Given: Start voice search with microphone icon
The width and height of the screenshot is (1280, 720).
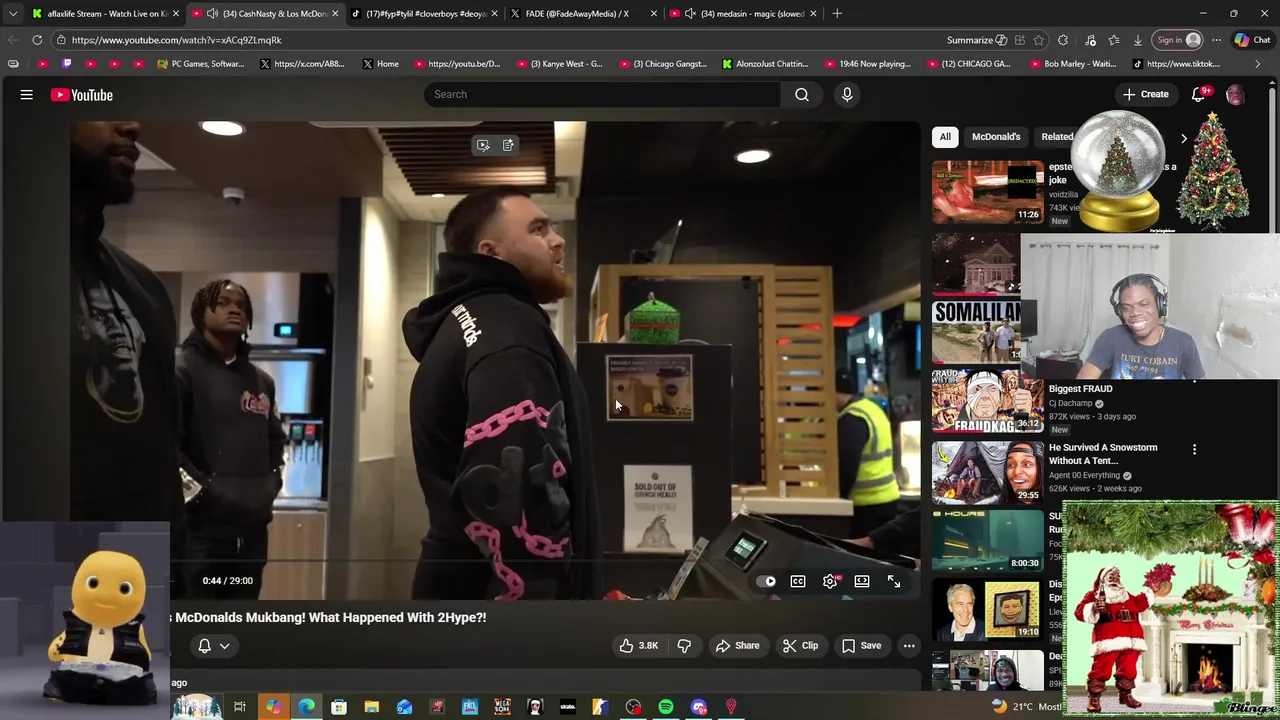Looking at the screenshot, I should coord(847,94).
